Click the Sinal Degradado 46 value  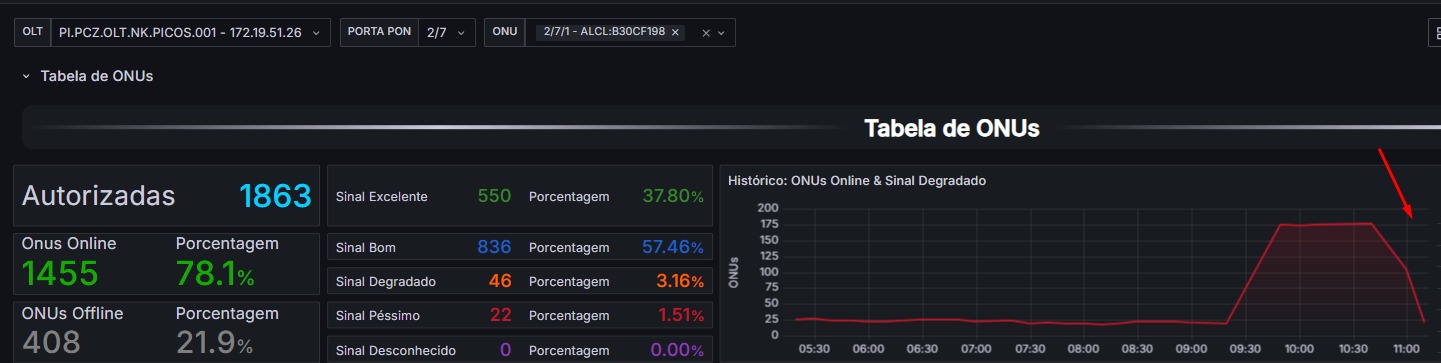click(x=500, y=281)
